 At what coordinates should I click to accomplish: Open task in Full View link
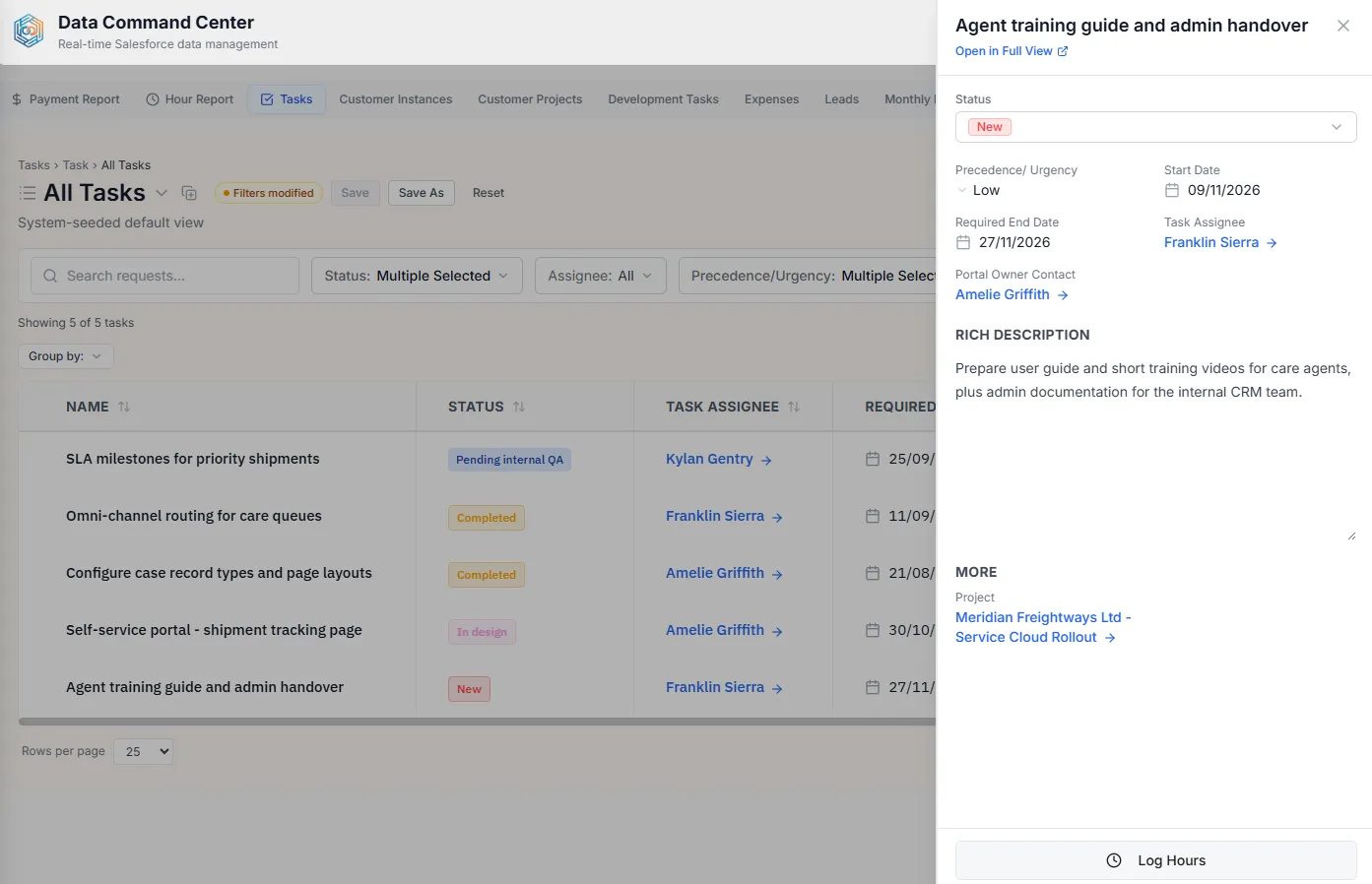1012,51
